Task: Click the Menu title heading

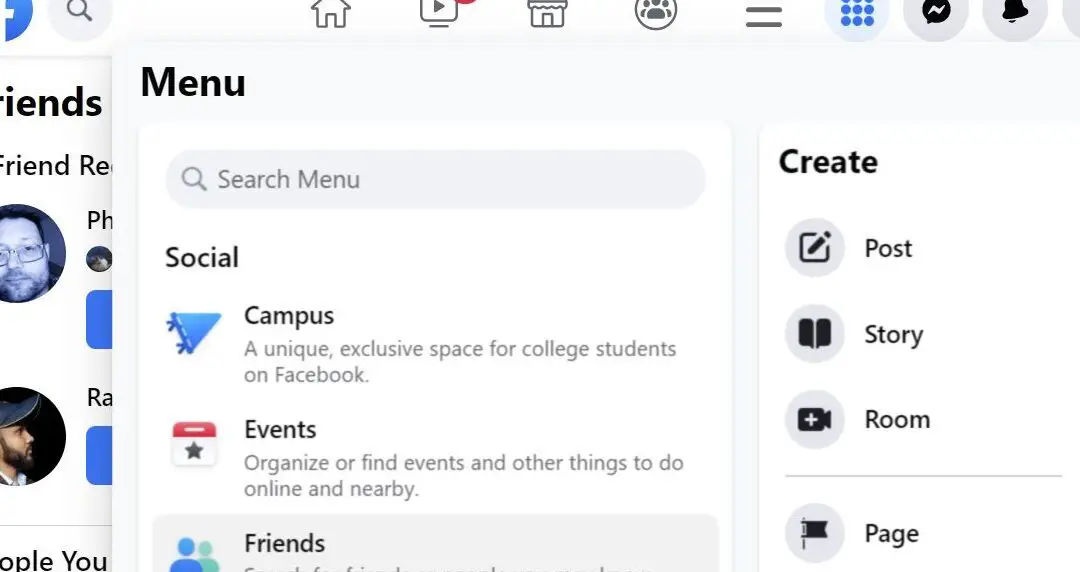Action: [x=193, y=83]
